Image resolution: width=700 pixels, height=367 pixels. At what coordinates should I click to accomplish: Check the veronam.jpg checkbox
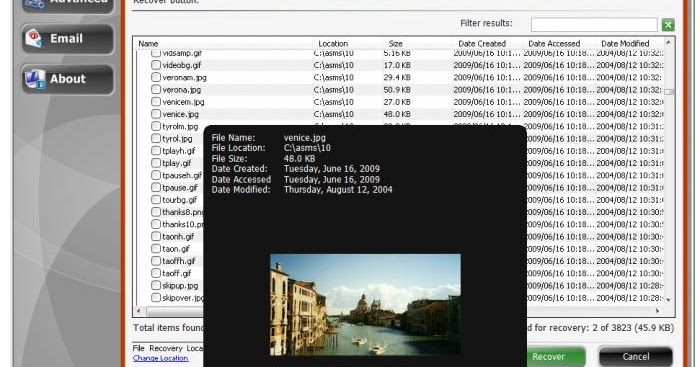pos(155,77)
